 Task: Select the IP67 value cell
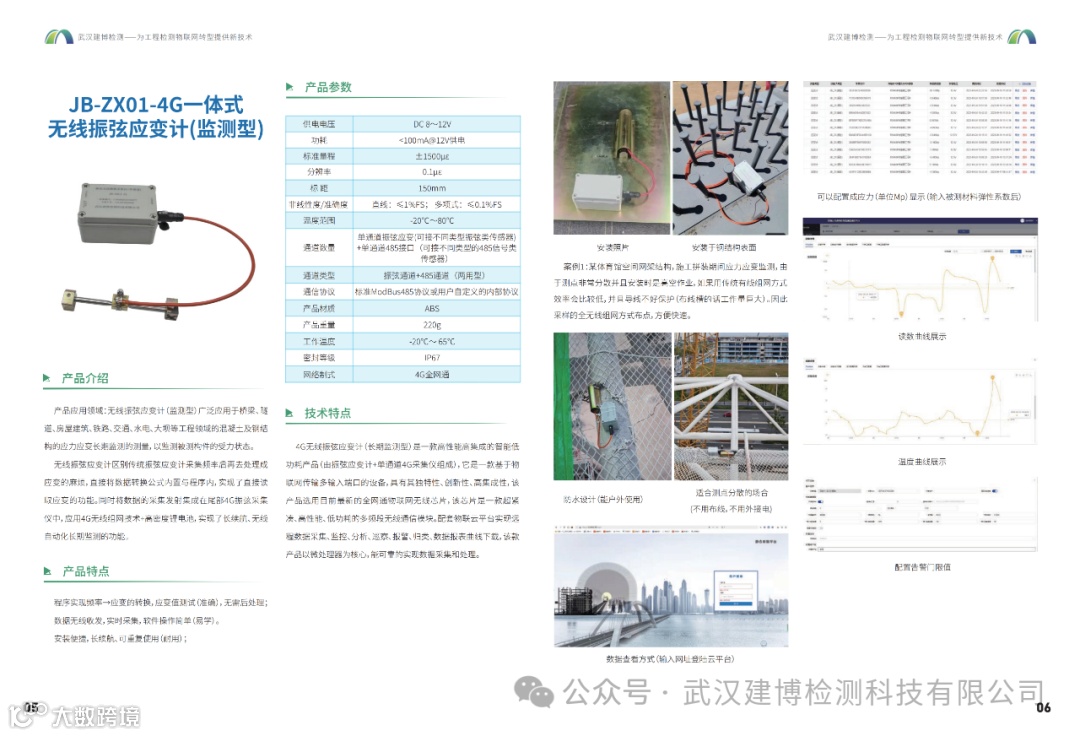437,357
